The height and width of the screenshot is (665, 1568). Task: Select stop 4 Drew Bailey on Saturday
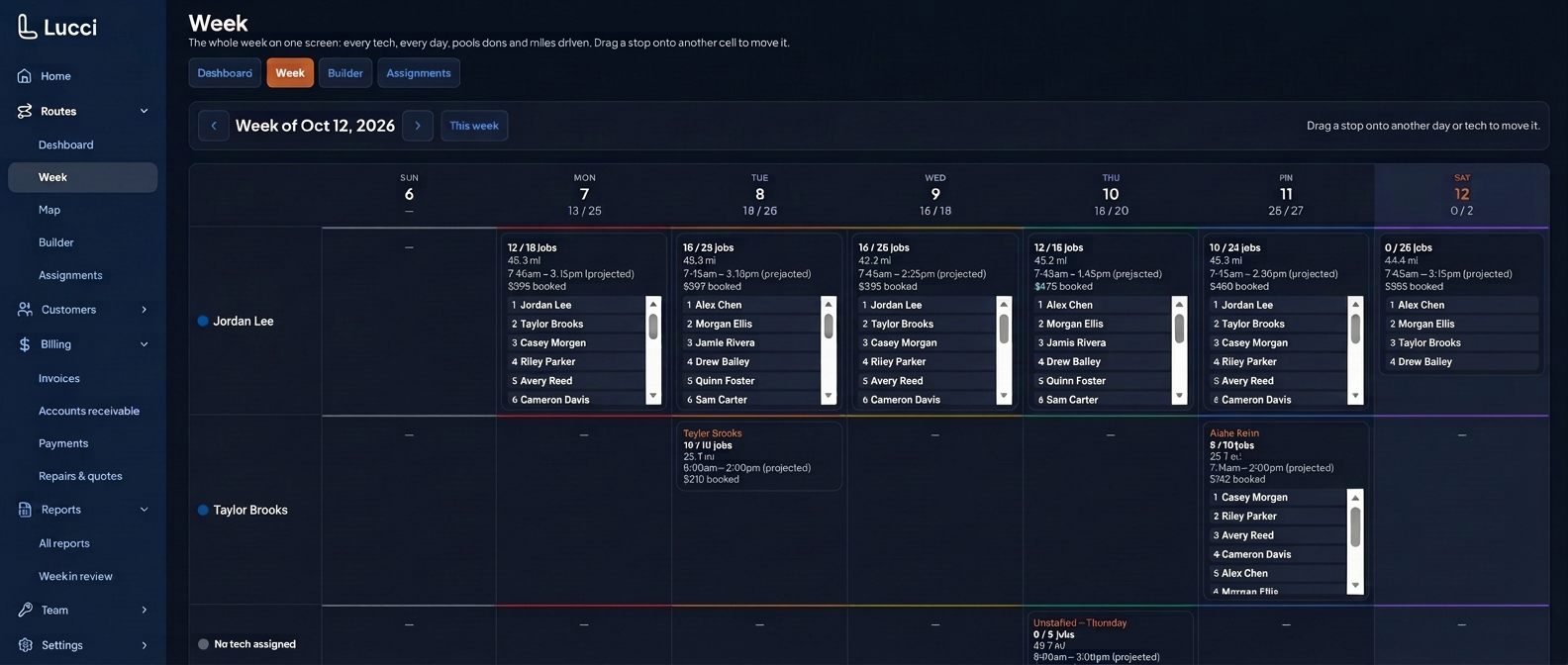pyautogui.click(x=1462, y=362)
